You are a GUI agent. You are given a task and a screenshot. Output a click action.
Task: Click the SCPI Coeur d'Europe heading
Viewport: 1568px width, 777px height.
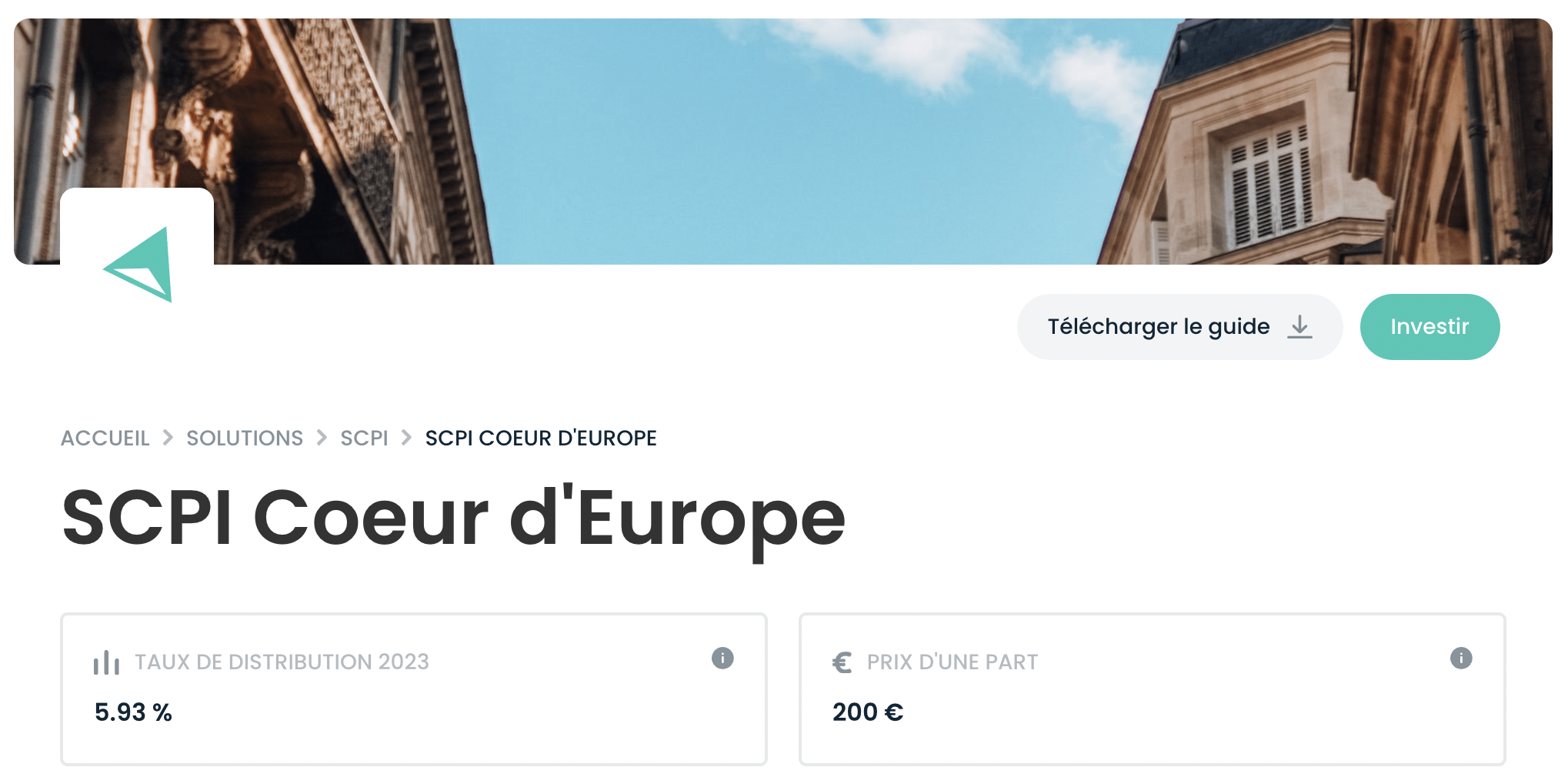[x=453, y=519]
